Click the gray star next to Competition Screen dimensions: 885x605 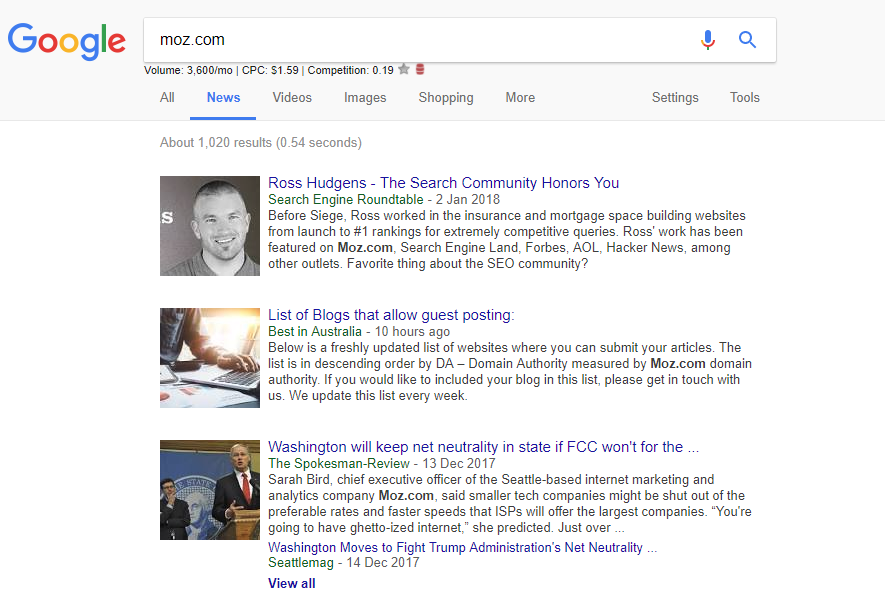tap(403, 70)
